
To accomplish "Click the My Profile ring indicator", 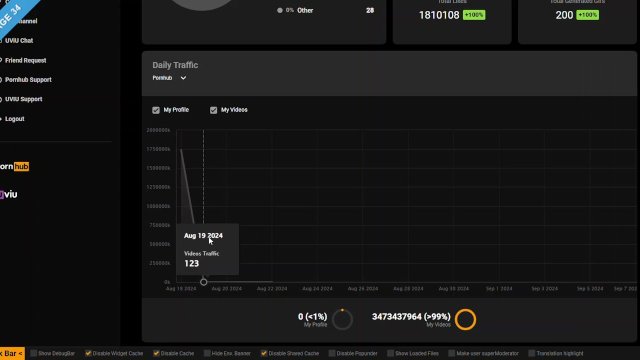I will 342,319.
